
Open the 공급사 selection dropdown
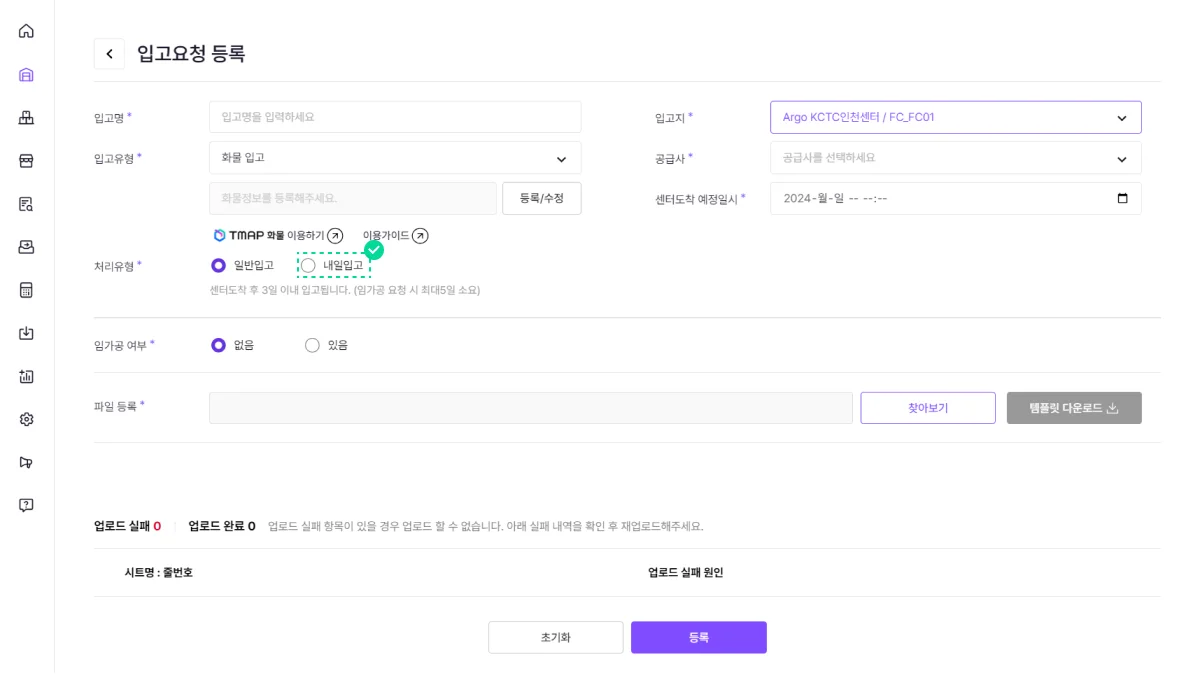coord(955,158)
